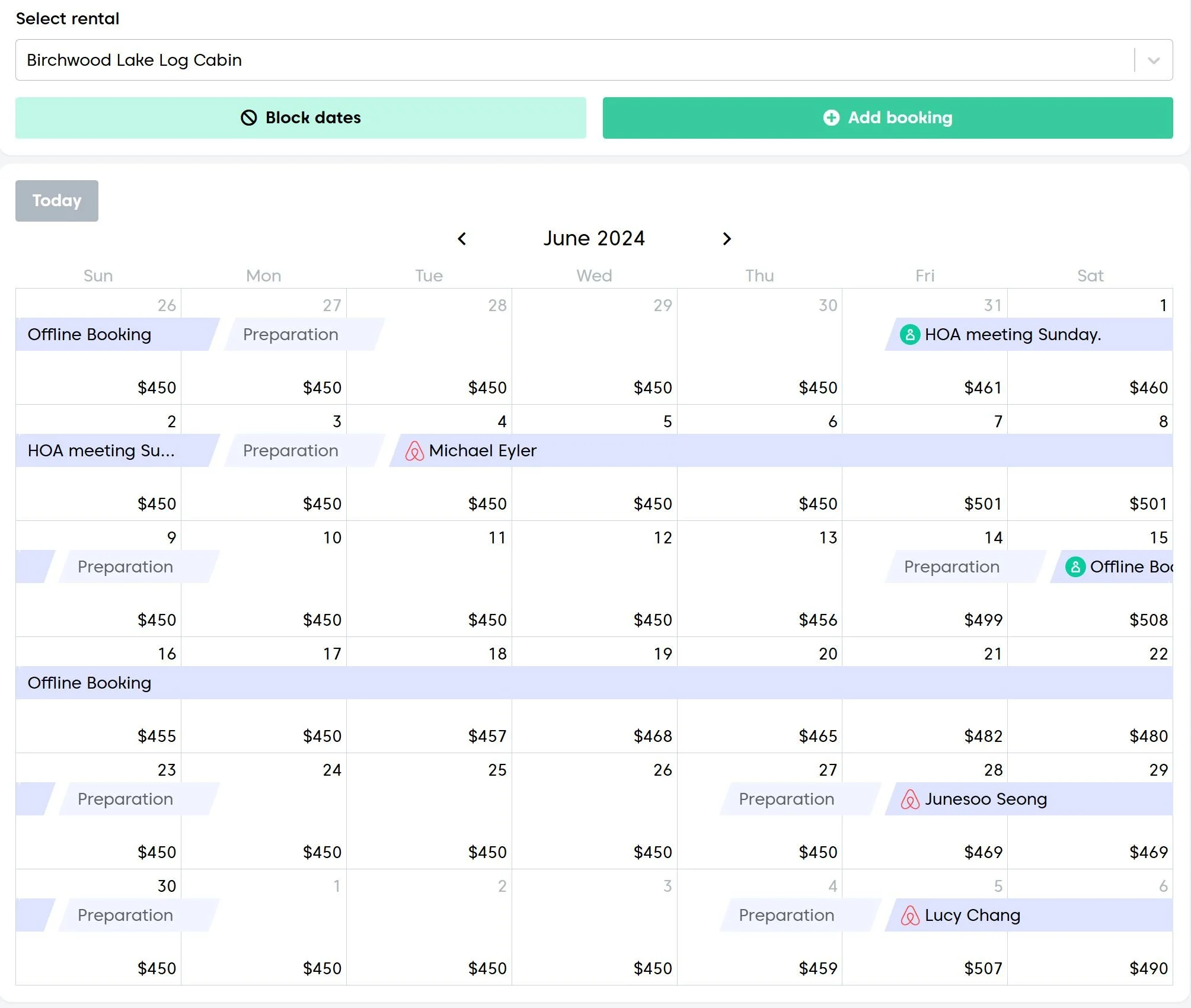Click the blocked circle icon on Block dates
This screenshot has height=1008, width=1191.
point(249,118)
